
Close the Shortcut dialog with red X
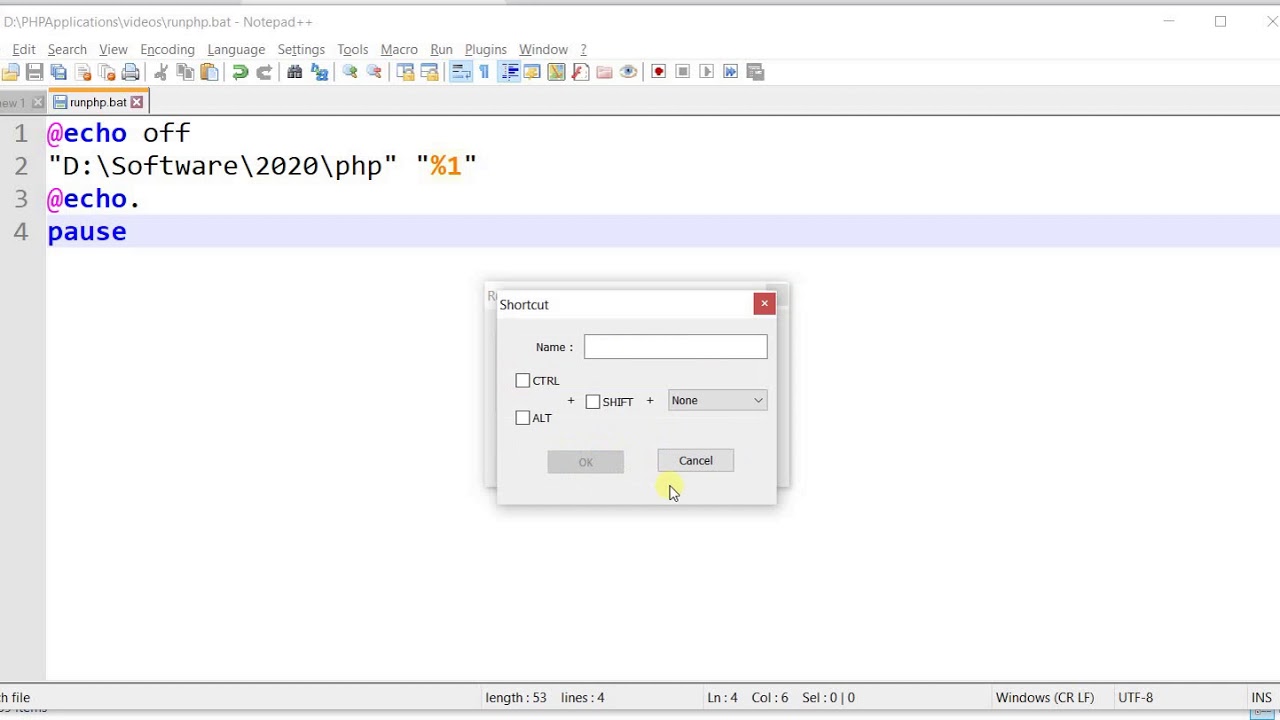(764, 304)
